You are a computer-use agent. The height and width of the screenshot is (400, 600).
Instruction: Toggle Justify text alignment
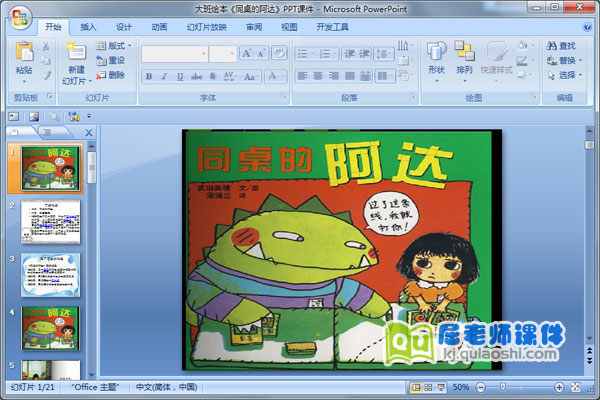[x=349, y=76]
